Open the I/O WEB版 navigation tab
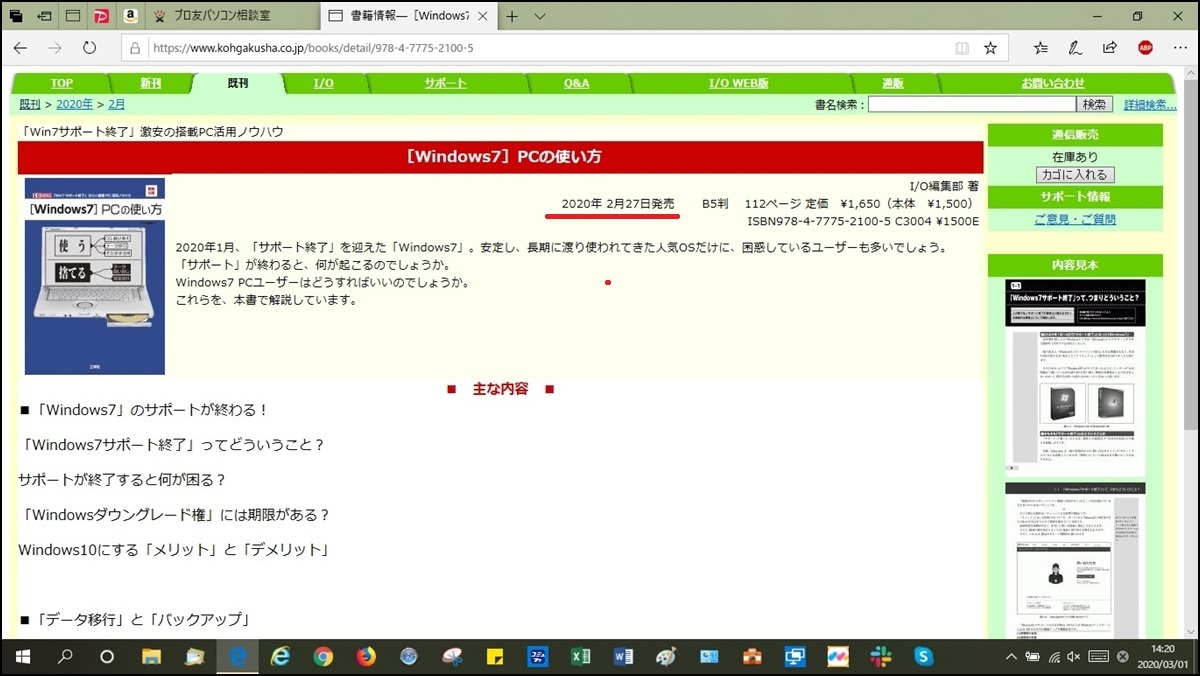The height and width of the screenshot is (676, 1200). click(x=739, y=83)
